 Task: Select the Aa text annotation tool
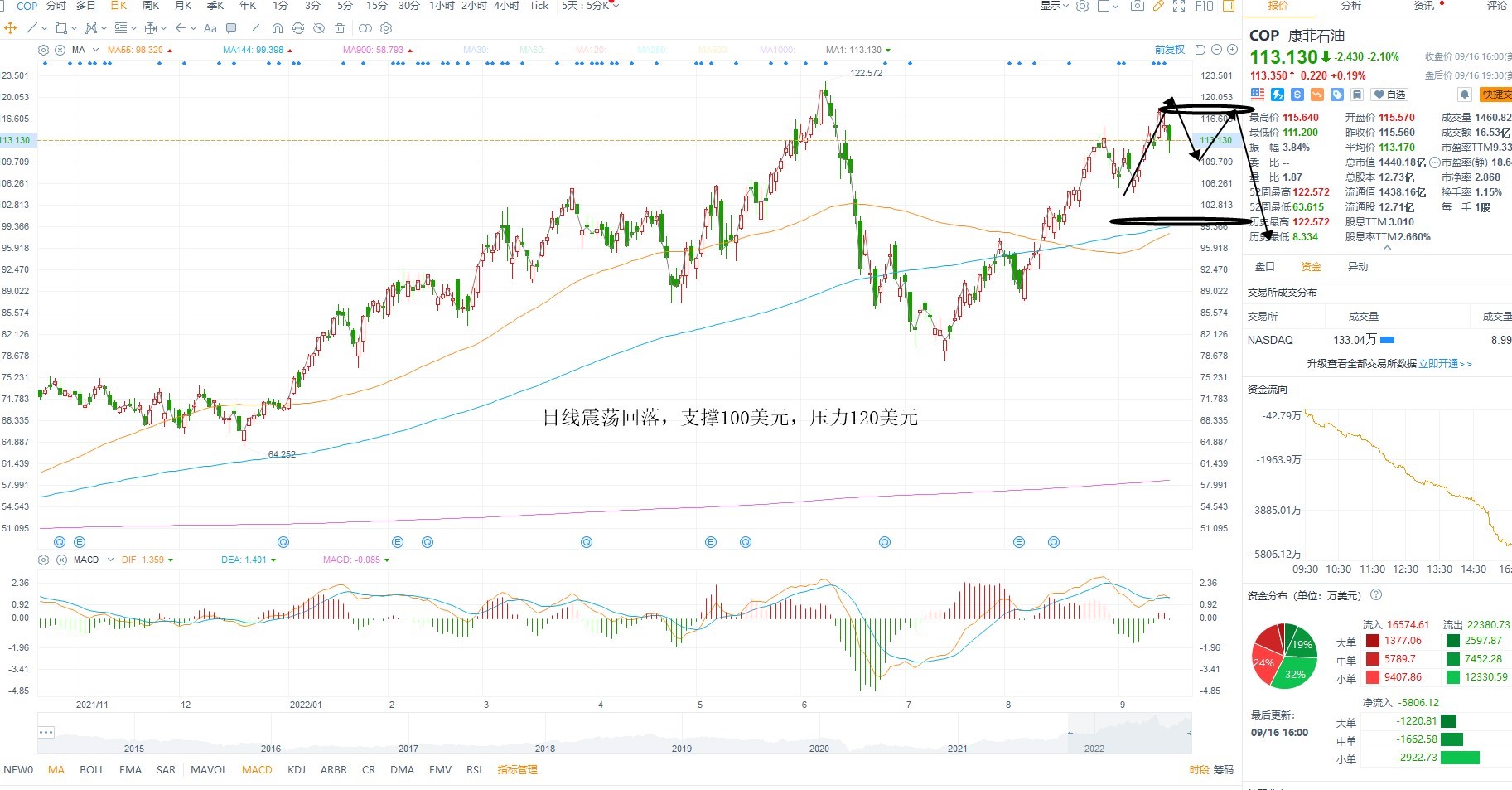pos(210,28)
